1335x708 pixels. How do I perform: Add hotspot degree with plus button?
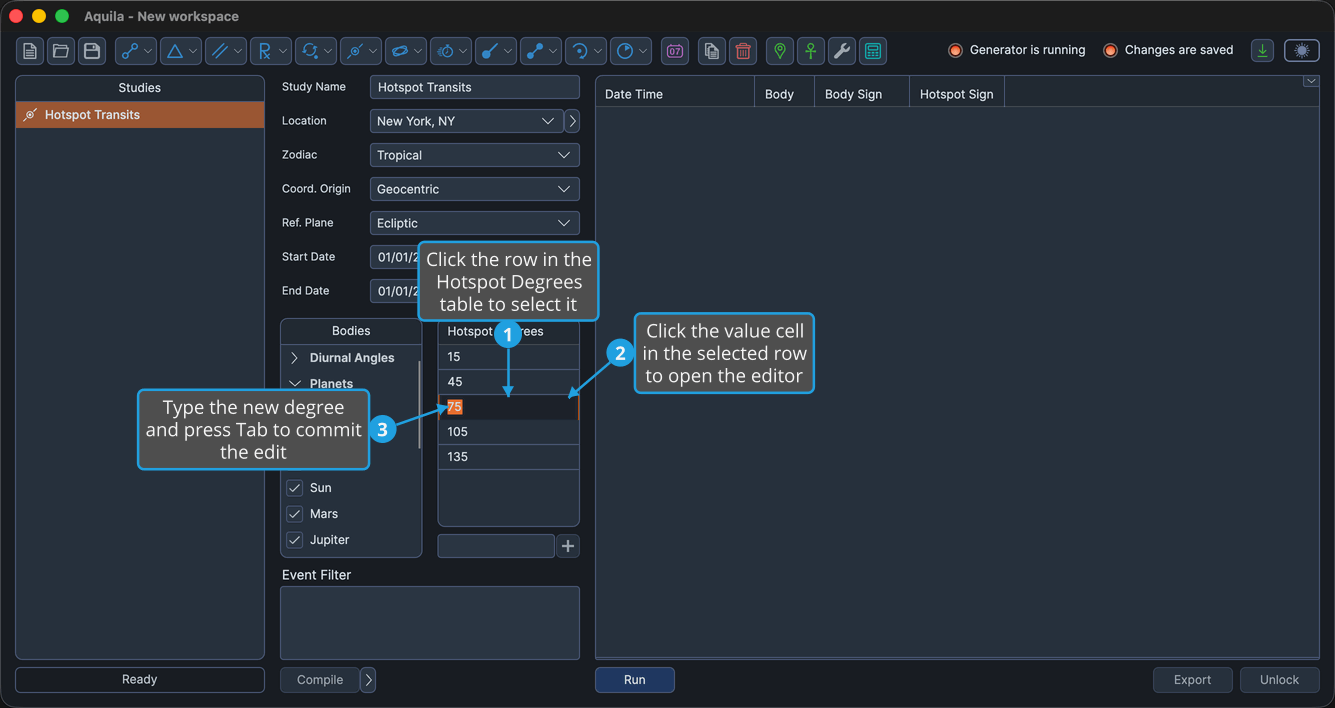pyautogui.click(x=568, y=546)
